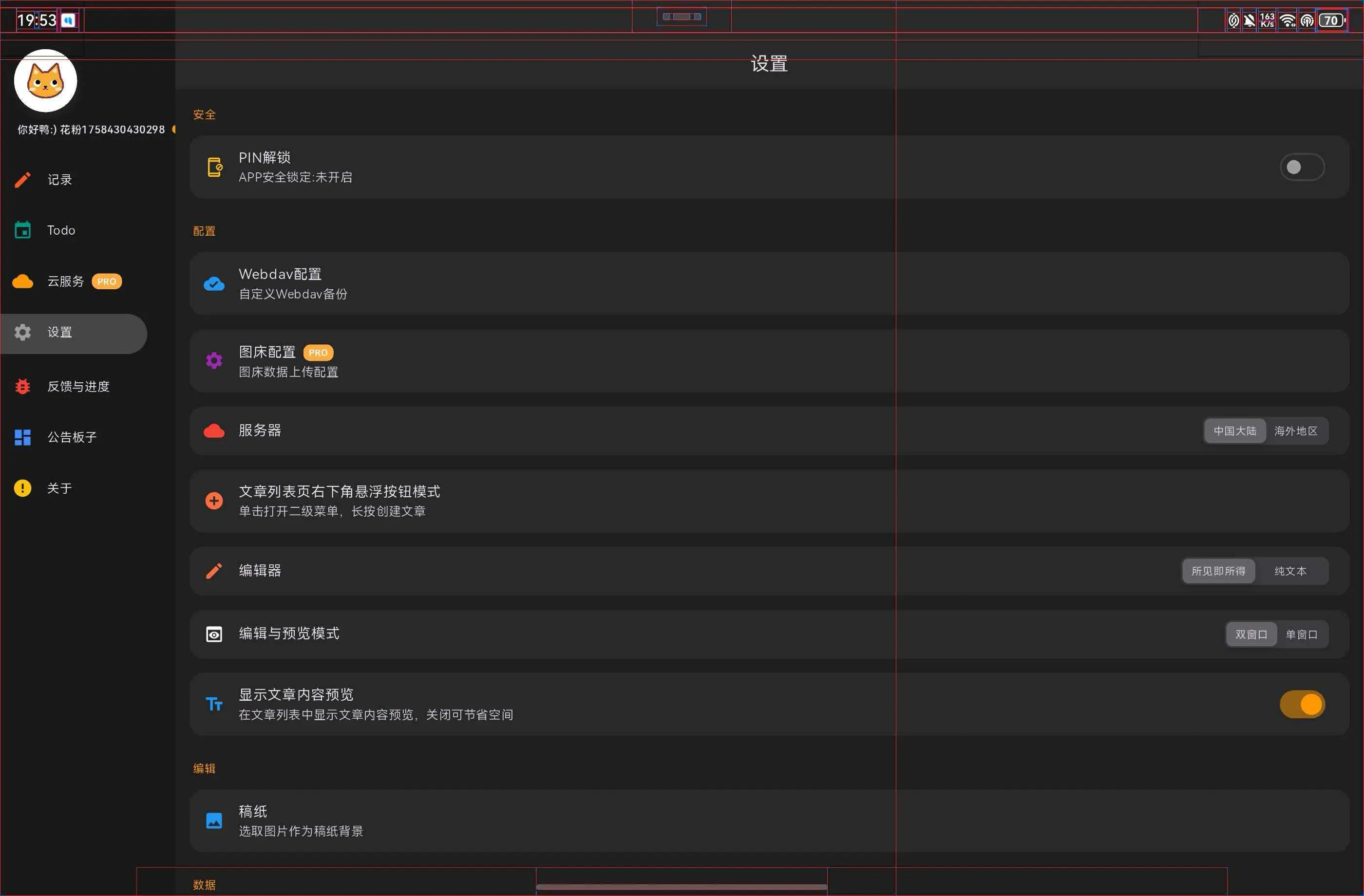Open 公告板子 dashboard icon

22,438
